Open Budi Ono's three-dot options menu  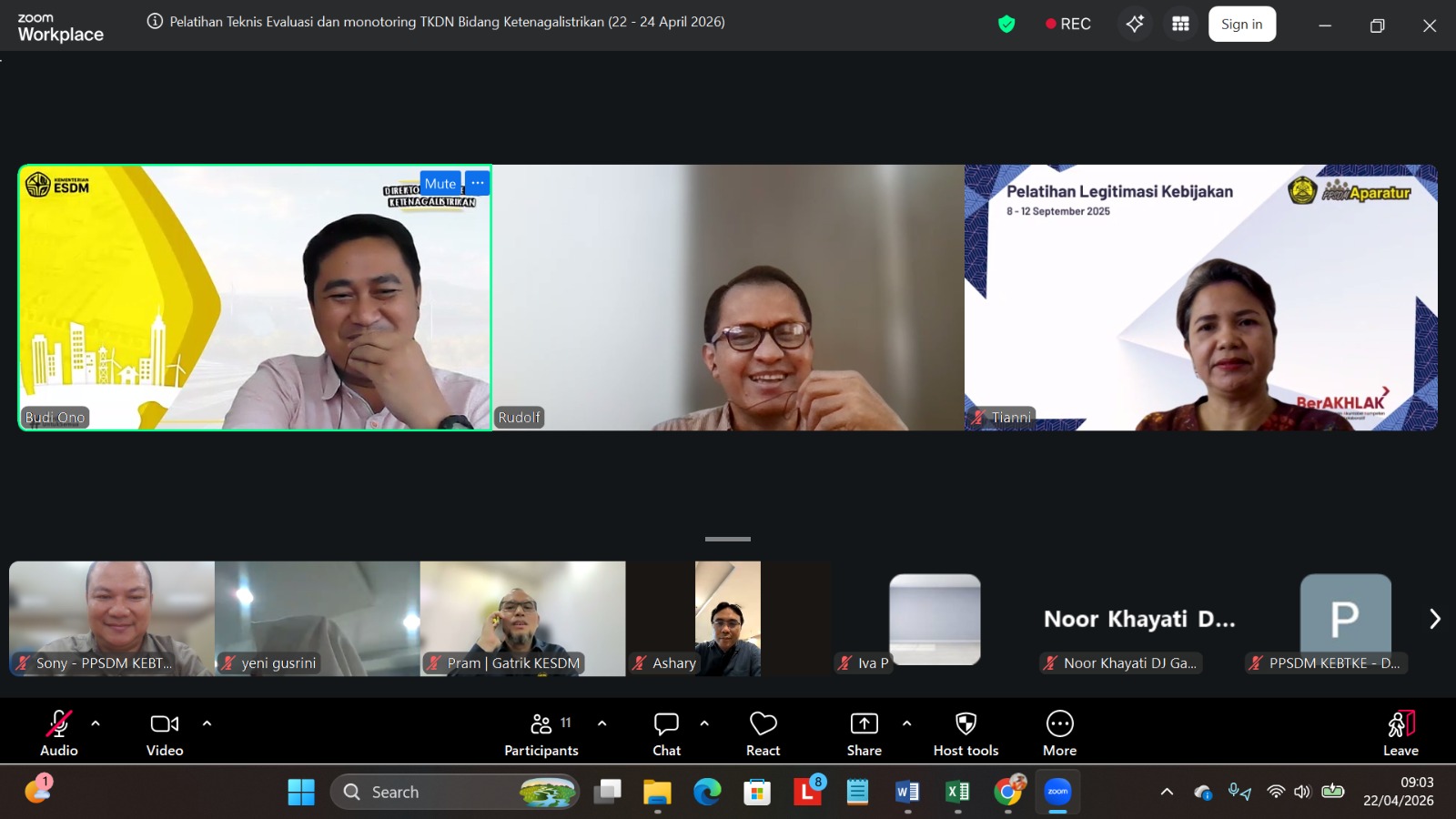(478, 183)
